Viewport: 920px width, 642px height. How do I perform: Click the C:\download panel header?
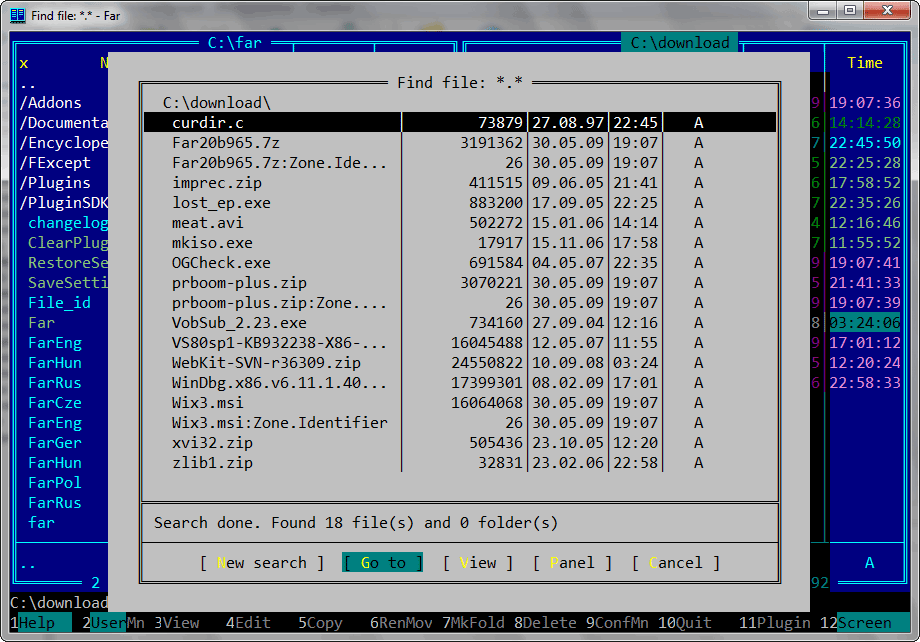pos(680,43)
